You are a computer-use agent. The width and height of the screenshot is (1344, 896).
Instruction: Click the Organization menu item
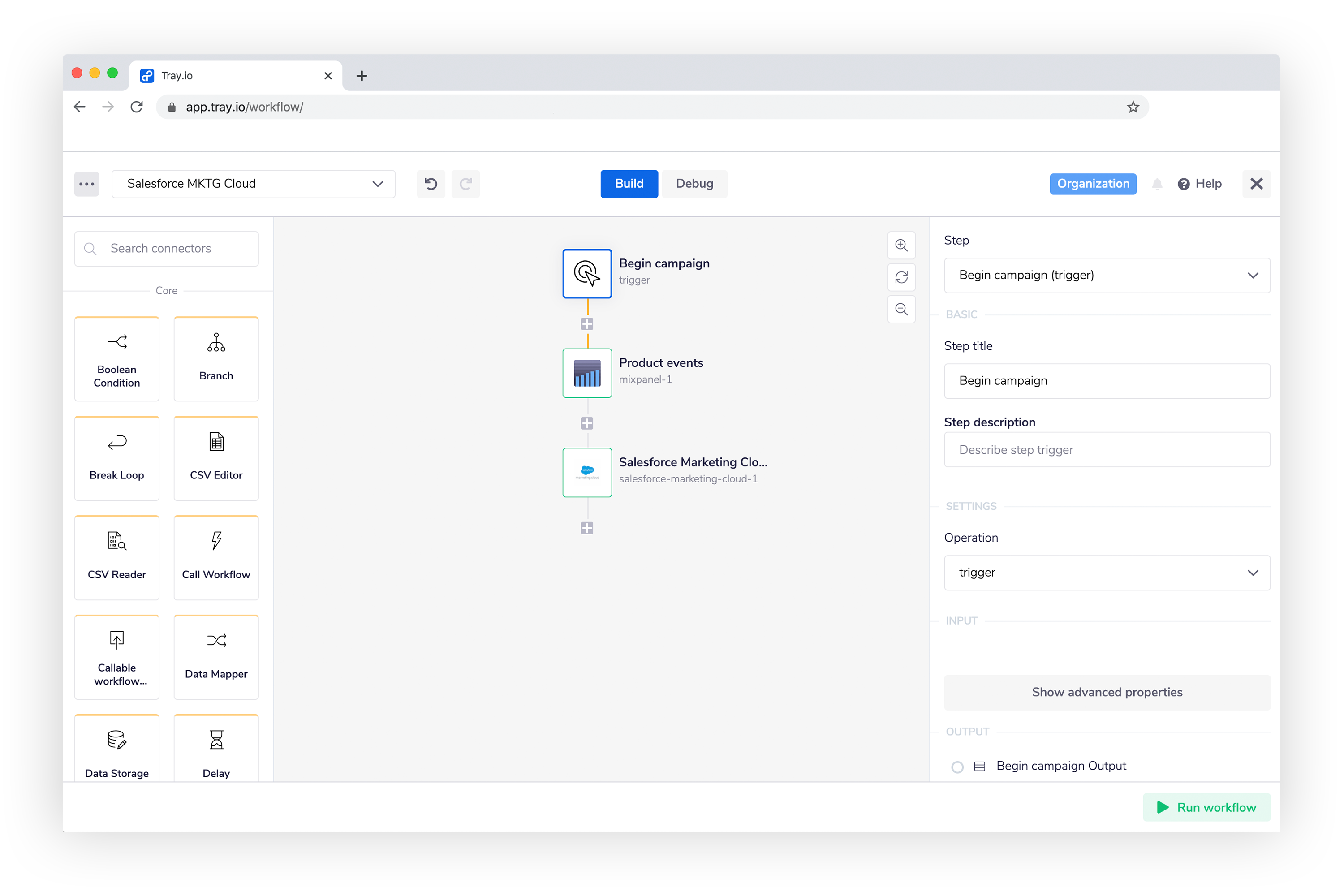1092,183
